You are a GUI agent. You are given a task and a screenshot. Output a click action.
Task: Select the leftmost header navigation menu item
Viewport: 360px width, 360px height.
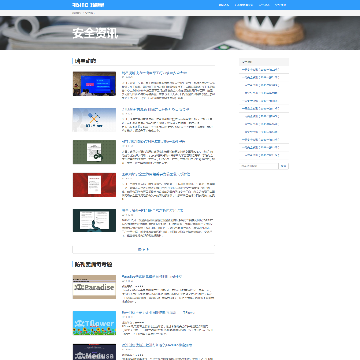coord(224,5)
